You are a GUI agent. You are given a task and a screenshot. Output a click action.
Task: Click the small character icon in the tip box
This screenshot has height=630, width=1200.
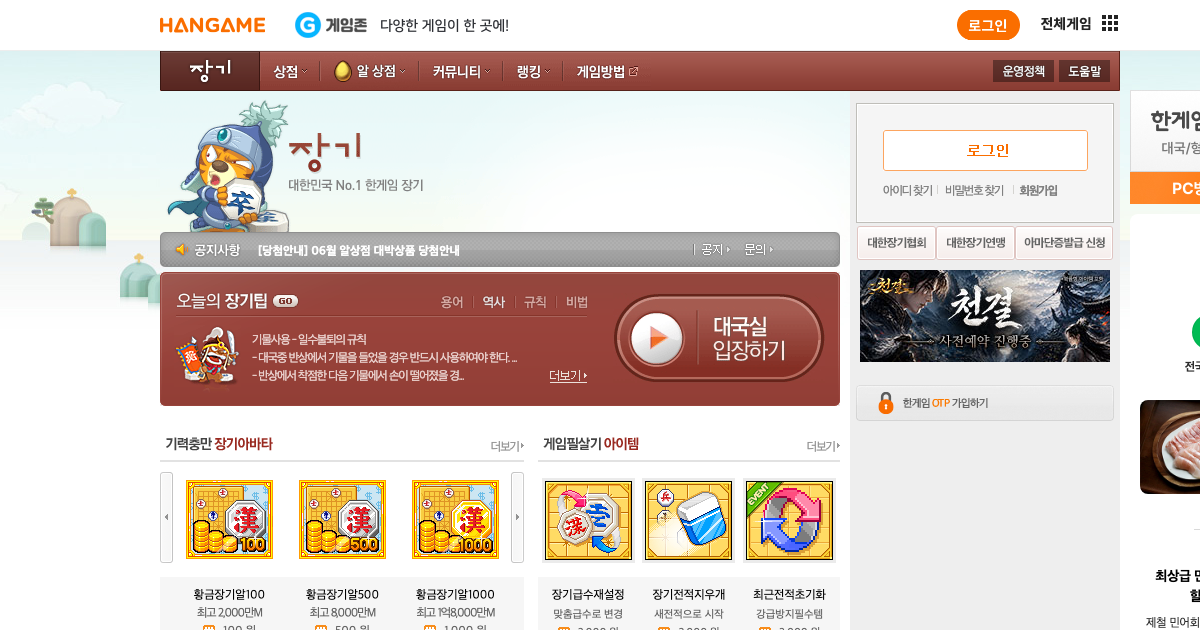(x=207, y=356)
